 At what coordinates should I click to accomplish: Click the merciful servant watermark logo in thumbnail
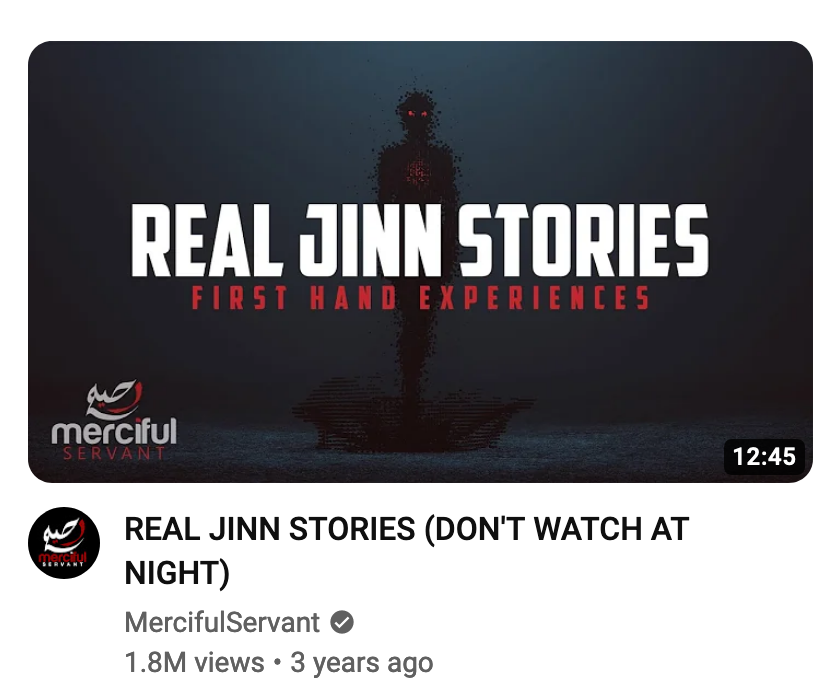[114, 420]
